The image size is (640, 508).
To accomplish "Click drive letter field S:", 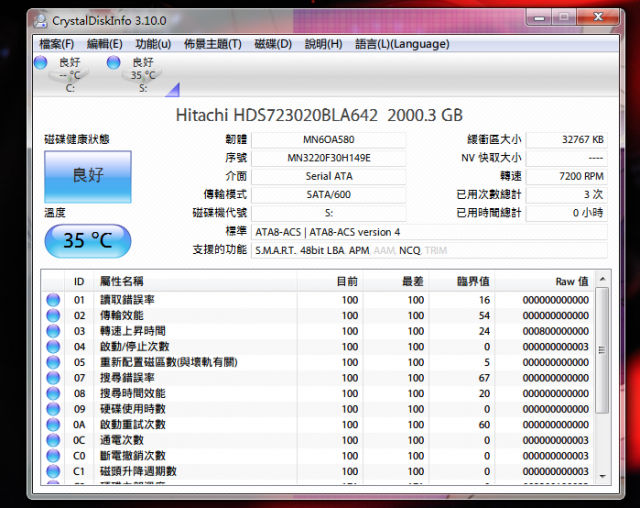I will [x=329, y=213].
